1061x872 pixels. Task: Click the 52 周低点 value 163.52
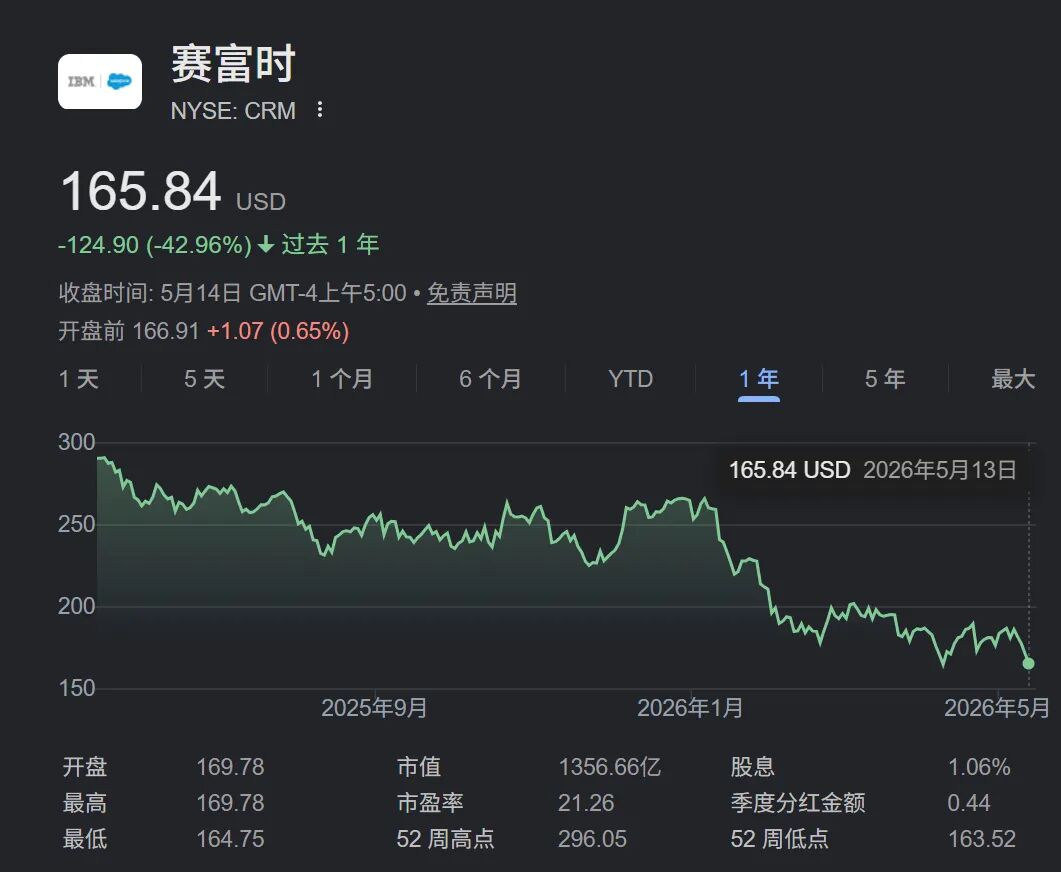click(x=982, y=839)
